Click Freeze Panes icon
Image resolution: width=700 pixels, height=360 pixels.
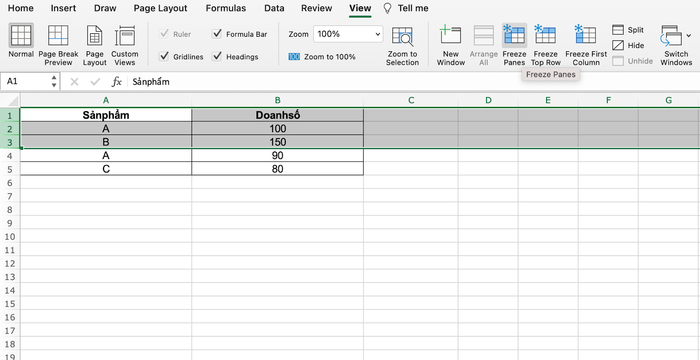pyautogui.click(x=514, y=35)
